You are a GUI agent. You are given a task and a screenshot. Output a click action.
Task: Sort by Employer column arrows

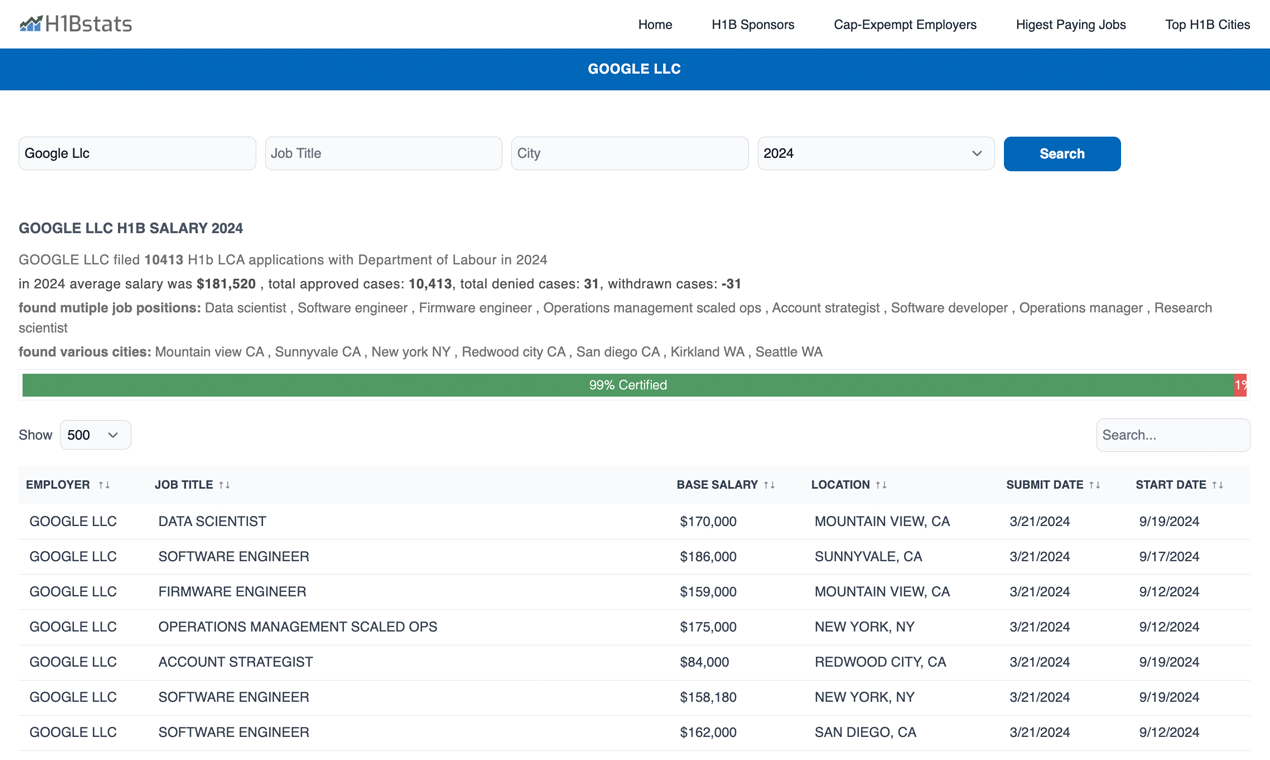[x=104, y=485]
